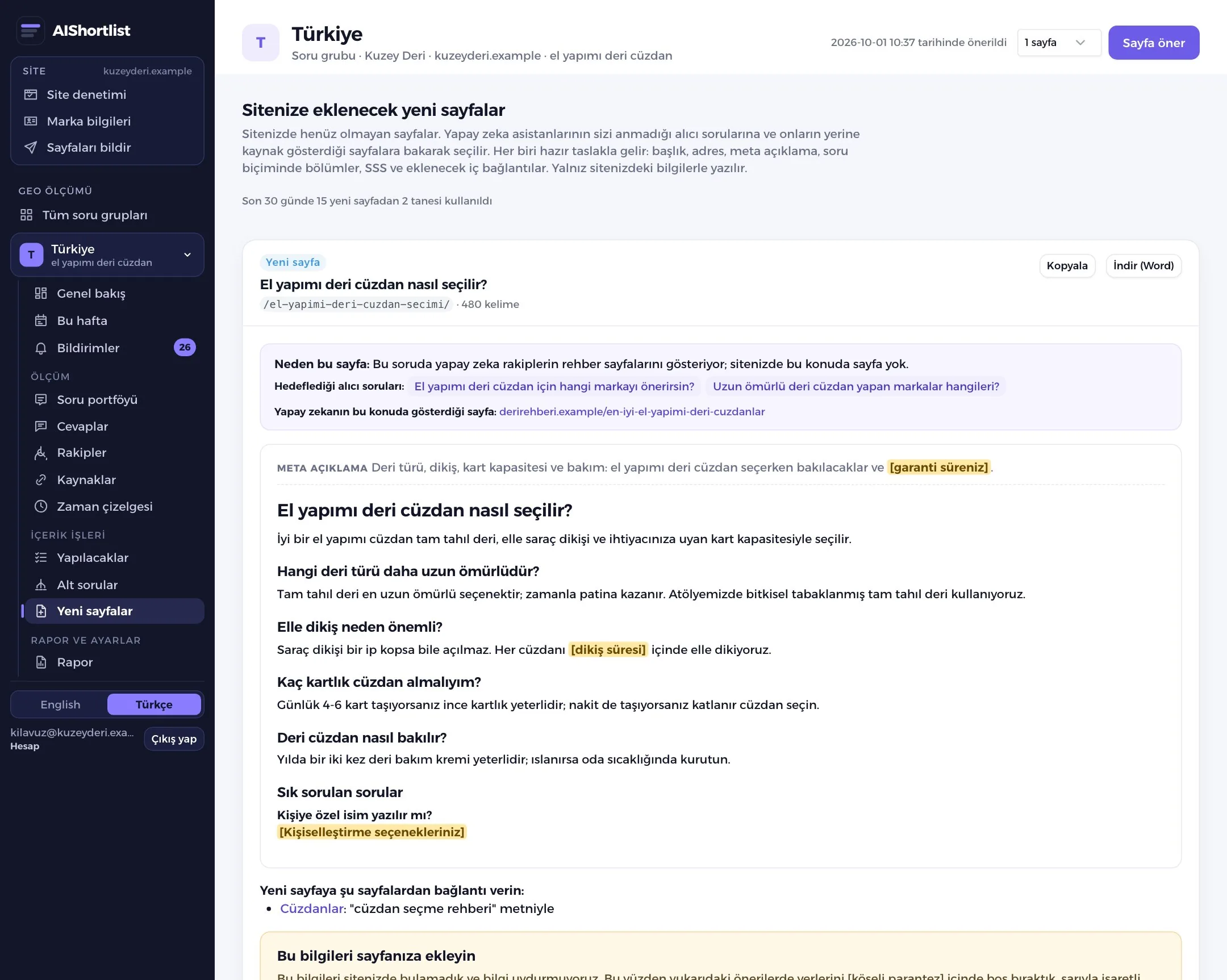Open Kaynaklar link icon
This screenshot has width=1227, height=980.
(x=41, y=479)
